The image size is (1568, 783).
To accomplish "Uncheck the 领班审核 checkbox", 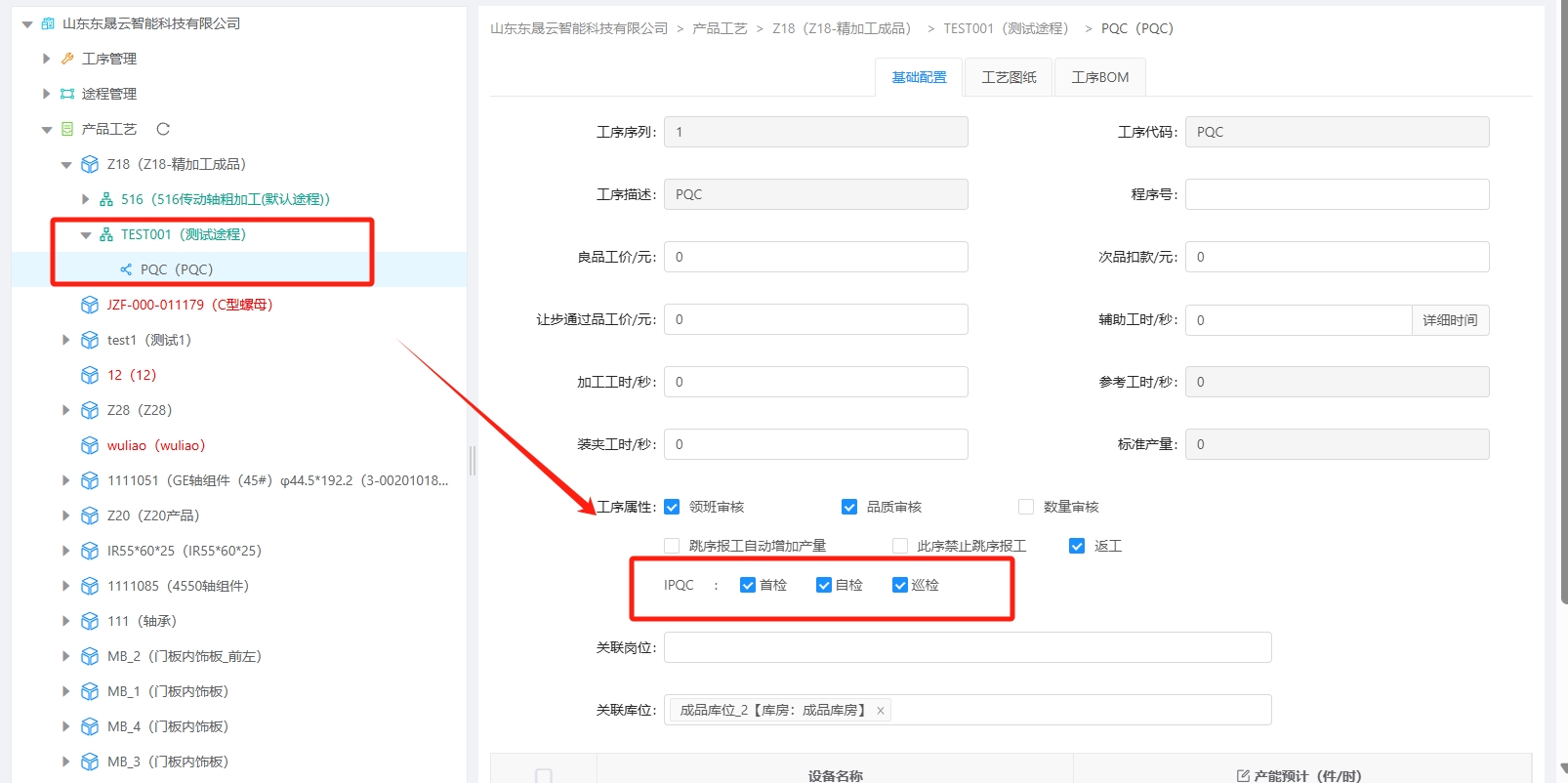I will point(672,507).
